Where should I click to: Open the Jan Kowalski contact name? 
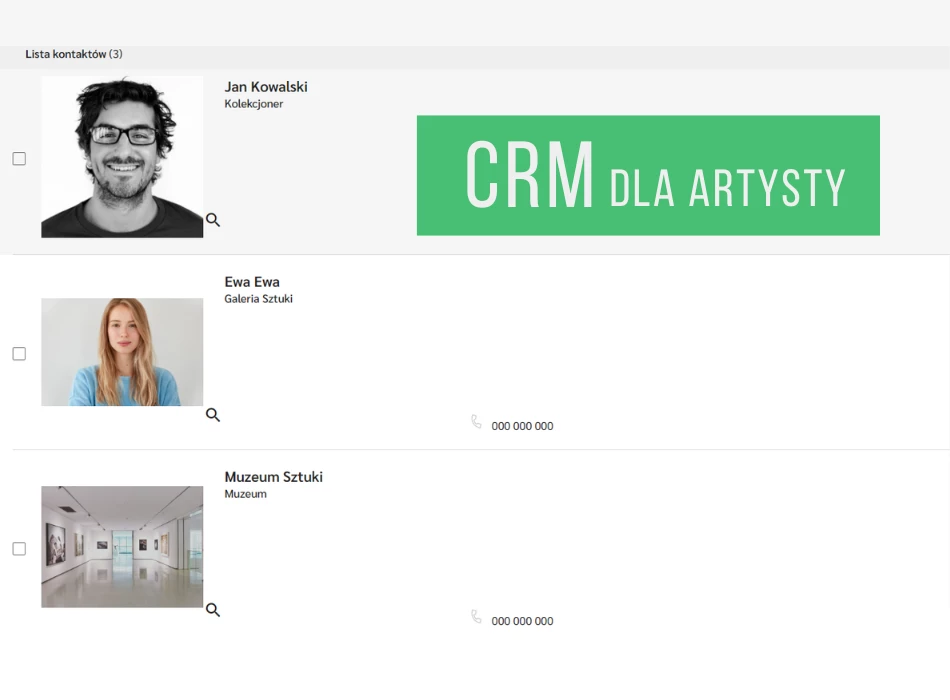pyautogui.click(x=265, y=87)
